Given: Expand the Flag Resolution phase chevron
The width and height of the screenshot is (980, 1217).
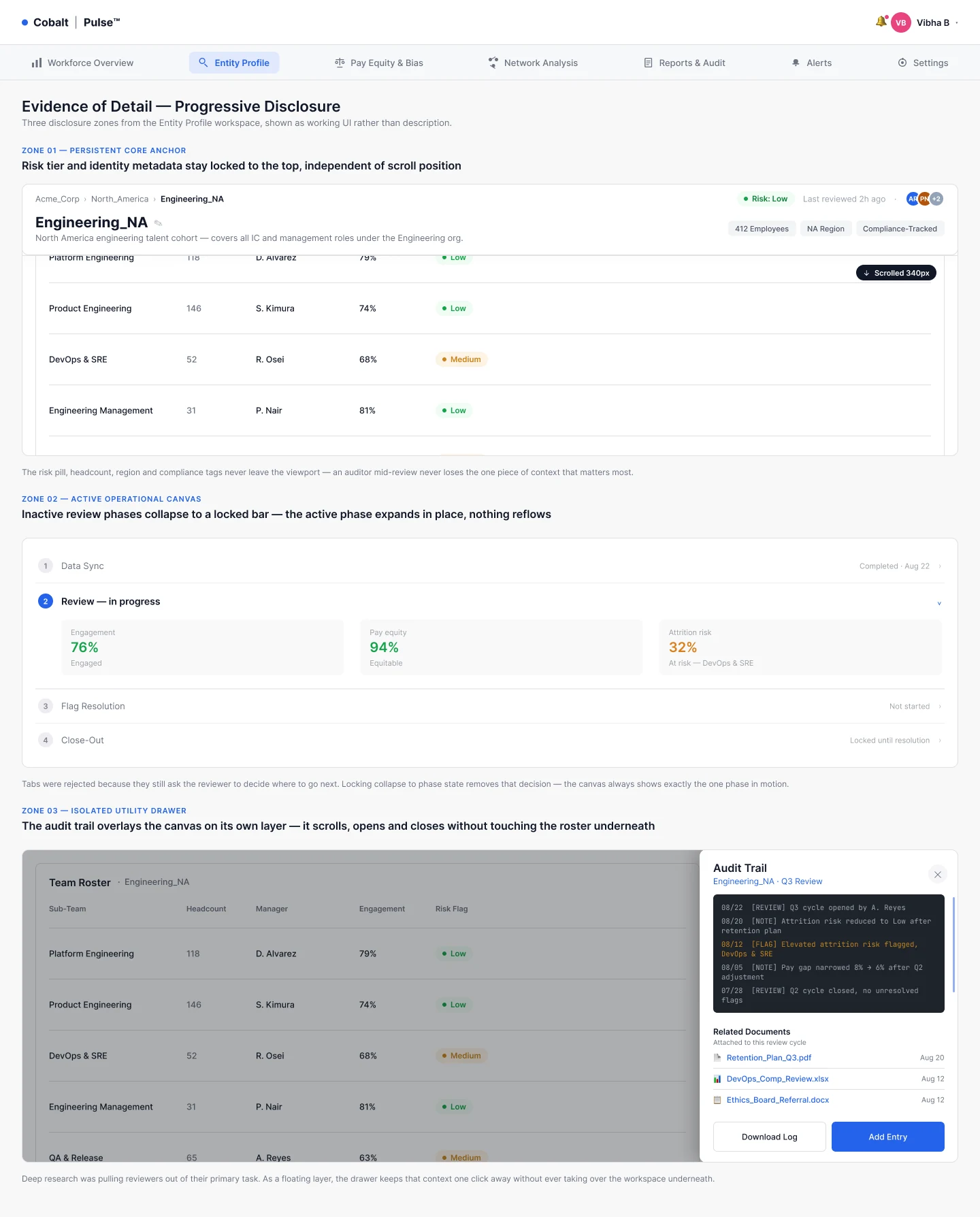Looking at the screenshot, I should pyautogui.click(x=940, y=707).
